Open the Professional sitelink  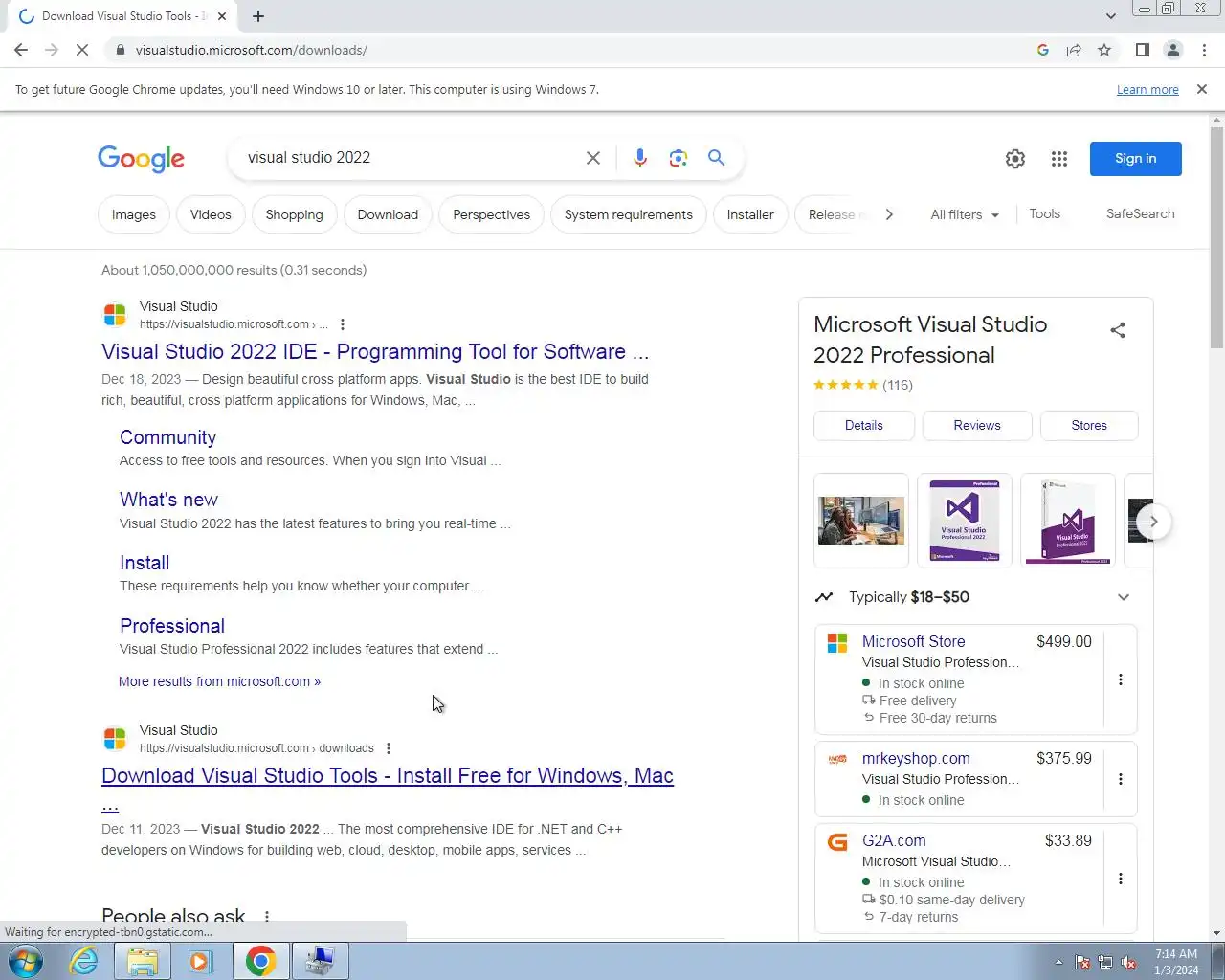pyautogui.click(x=172, y=626)
